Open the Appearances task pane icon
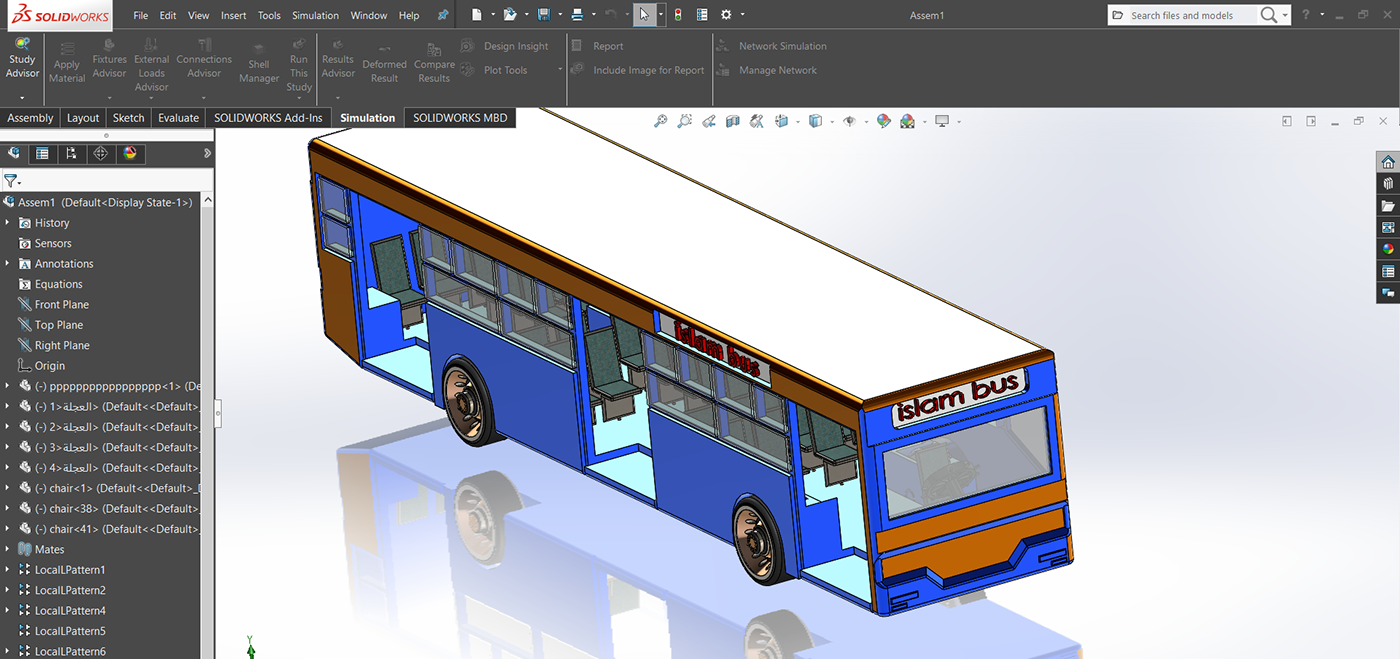The width and height of the screenshot is (1400, 659). (x=1388, y=249)
